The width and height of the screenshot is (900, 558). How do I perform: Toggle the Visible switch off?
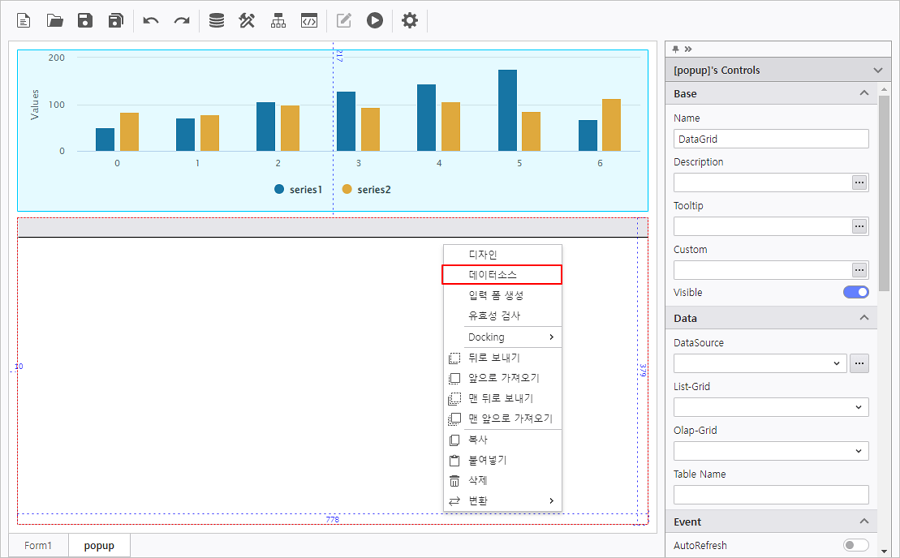pyautogui.click(x=856, y=292)
